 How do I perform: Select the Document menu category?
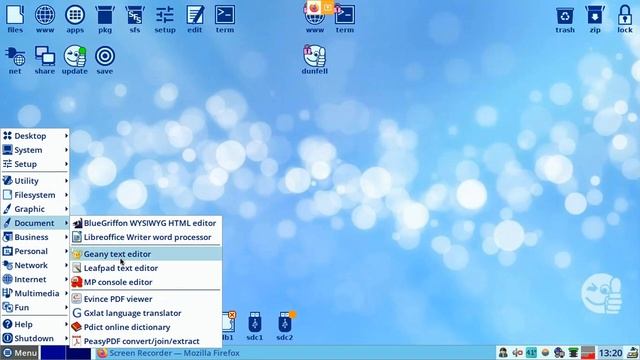point(35,223)
